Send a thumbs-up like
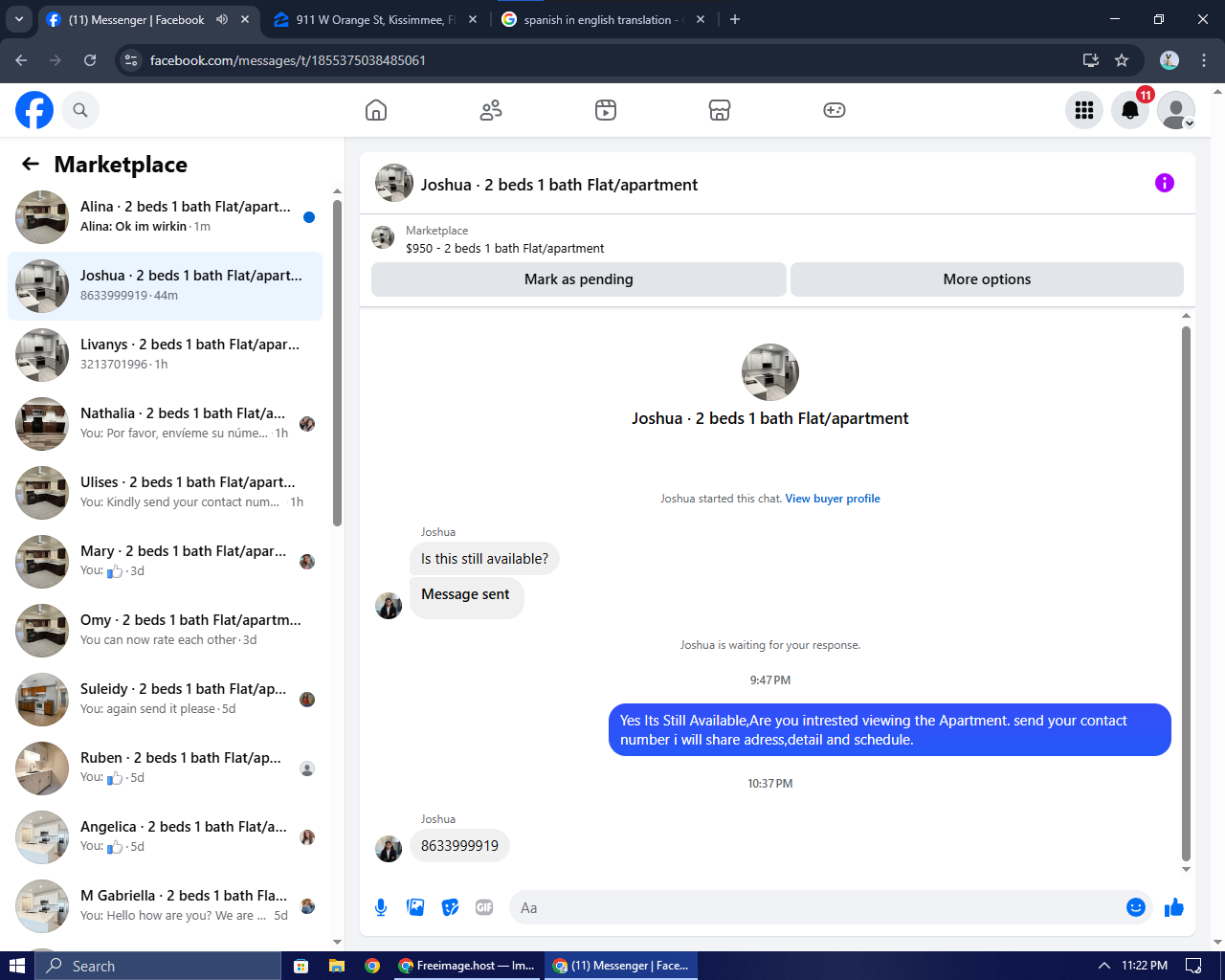This screenshot has height=980, width=1225. (x=1174, y=907)
